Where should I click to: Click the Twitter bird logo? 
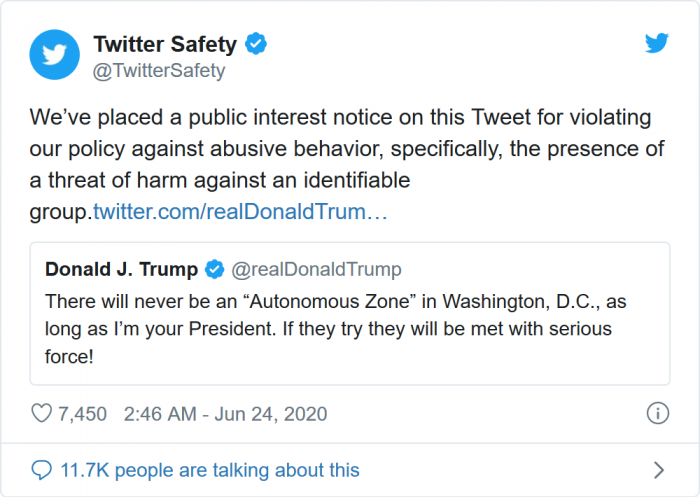click(x=656, y=44)
